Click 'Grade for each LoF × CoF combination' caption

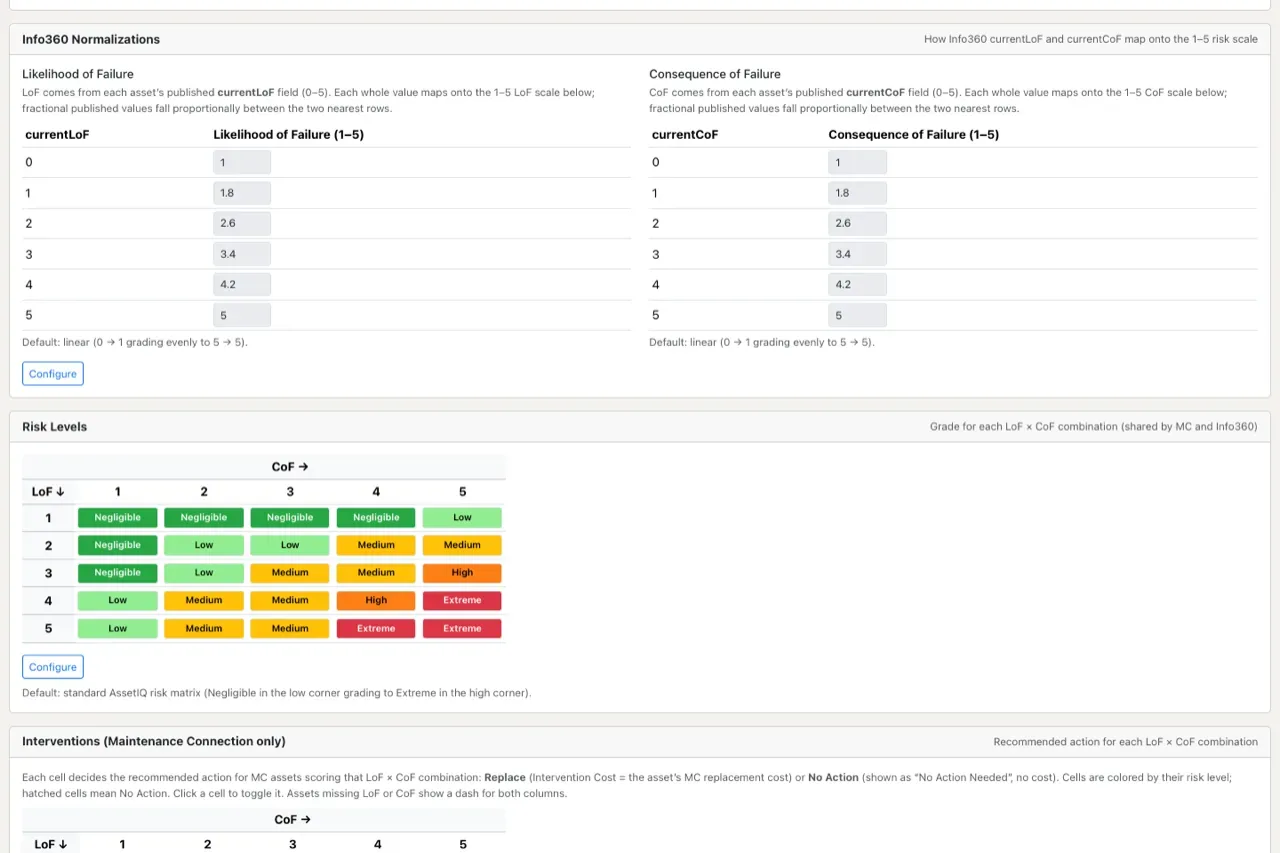tap(1094, 427)
